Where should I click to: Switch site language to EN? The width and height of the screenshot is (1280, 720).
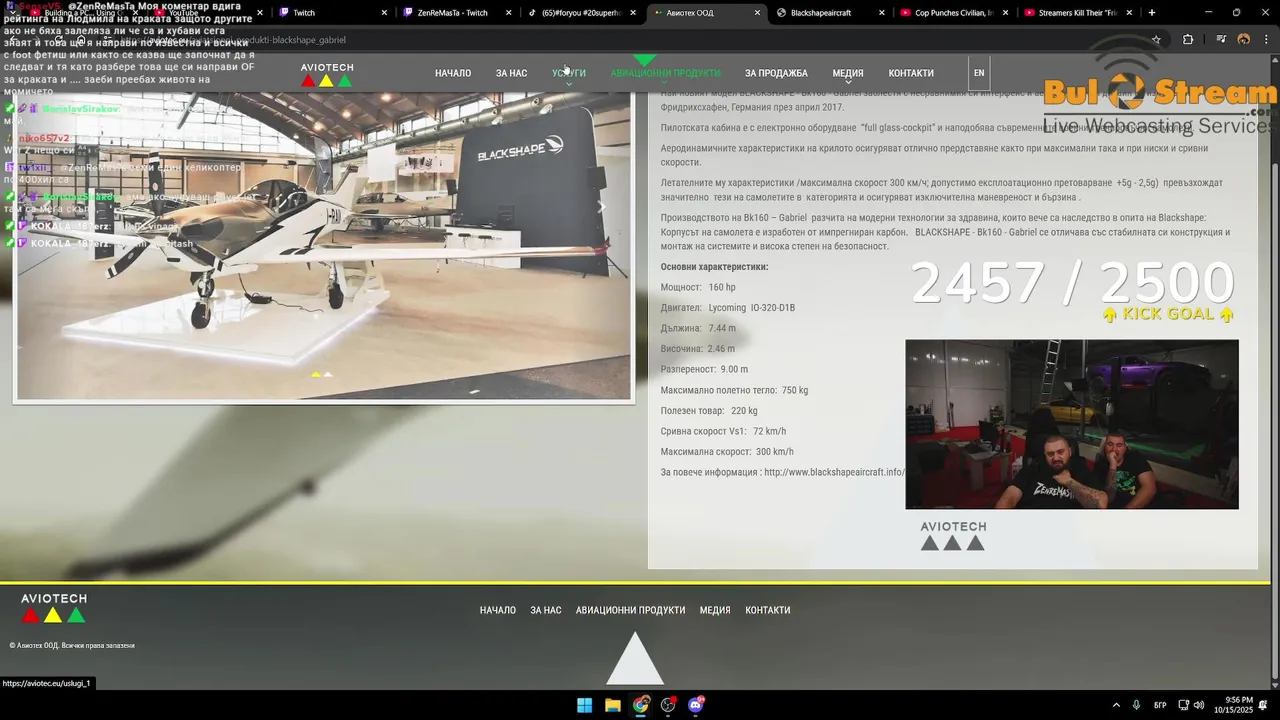979,73
